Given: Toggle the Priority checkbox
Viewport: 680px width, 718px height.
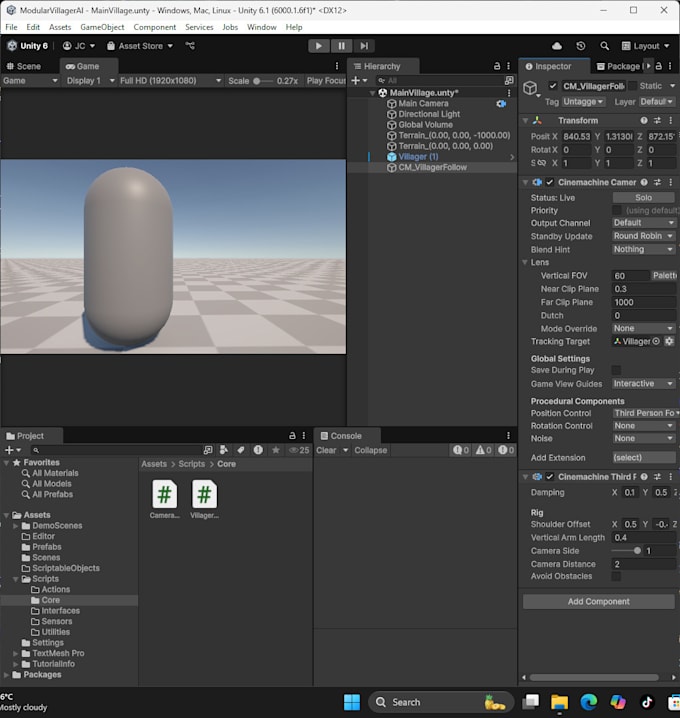Looking at the screenshot, I should point(617,210).
